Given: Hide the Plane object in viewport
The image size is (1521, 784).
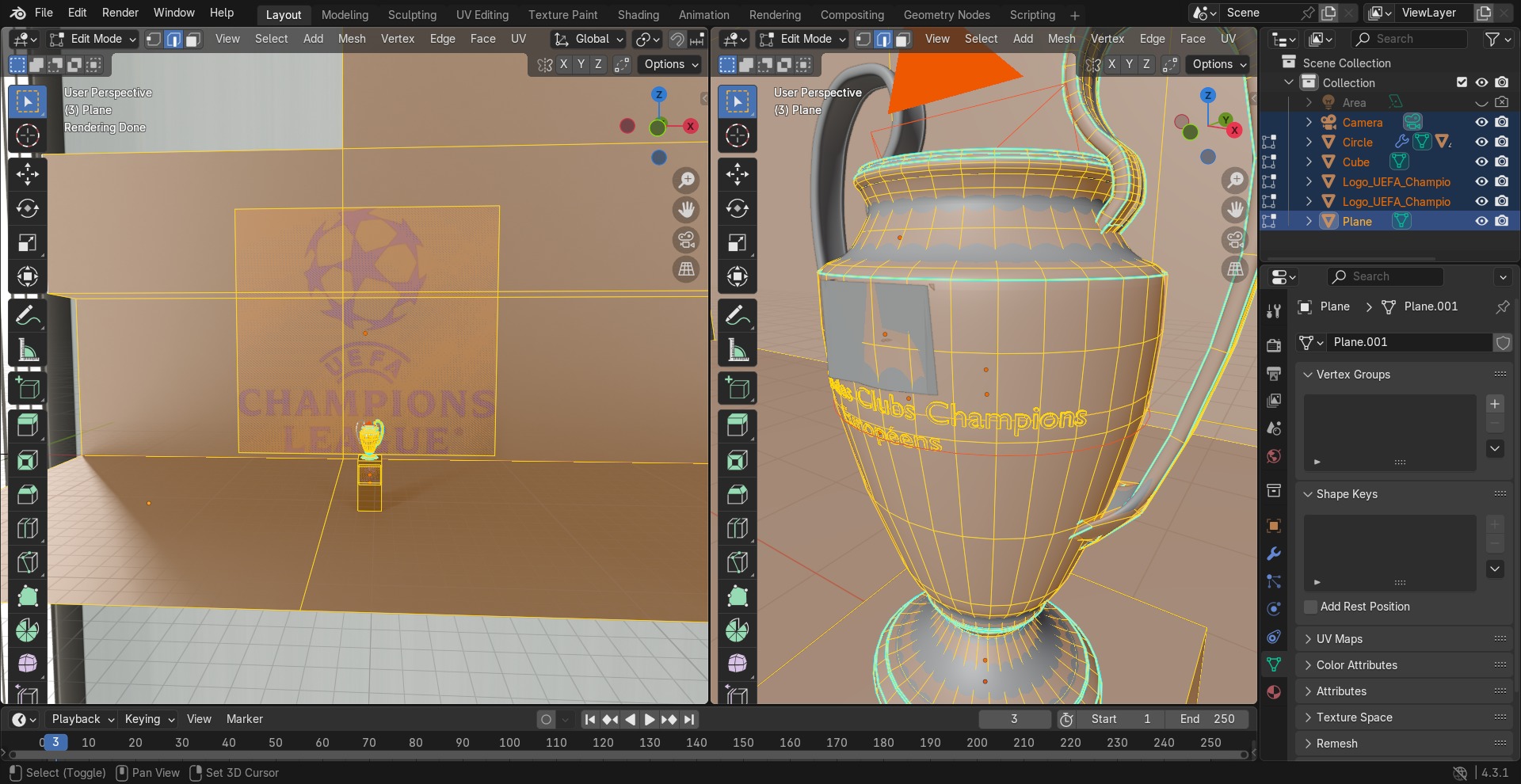Looking at the screenshot, I should [1481, 221].
